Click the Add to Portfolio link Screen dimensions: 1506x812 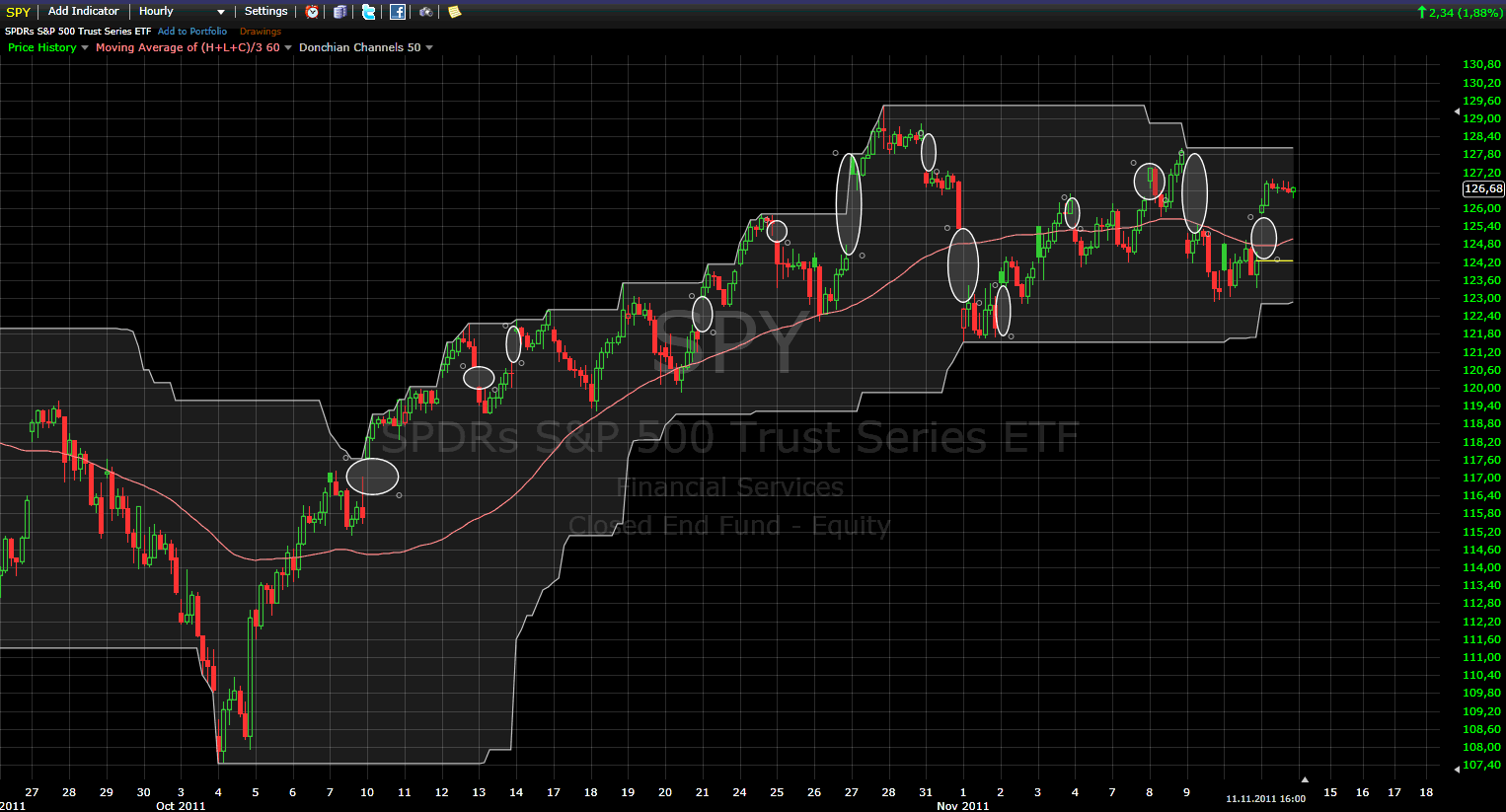[192, 32]
